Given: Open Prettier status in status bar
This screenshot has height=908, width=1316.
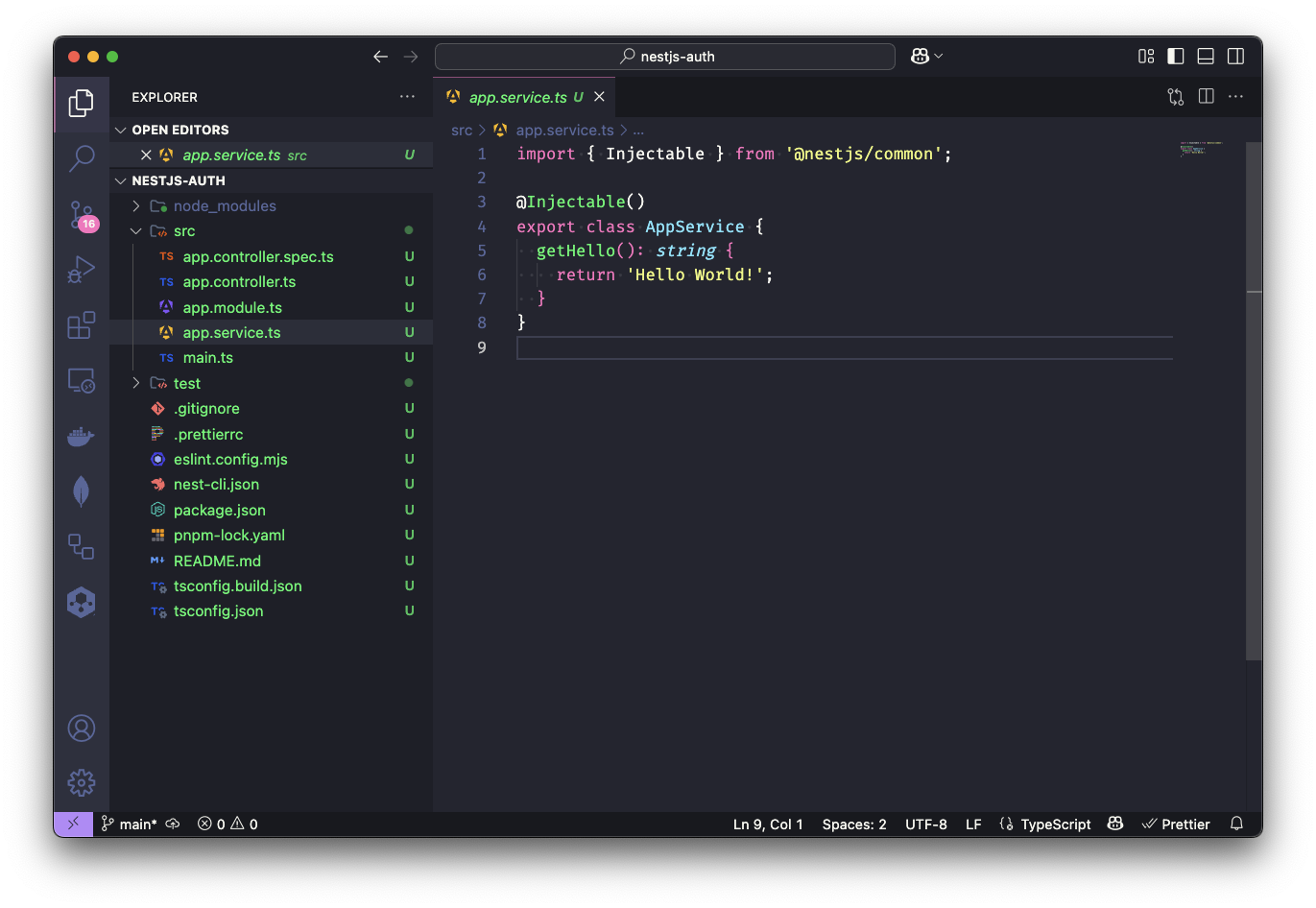Looking at the screenshot, I should (1176, 824).
